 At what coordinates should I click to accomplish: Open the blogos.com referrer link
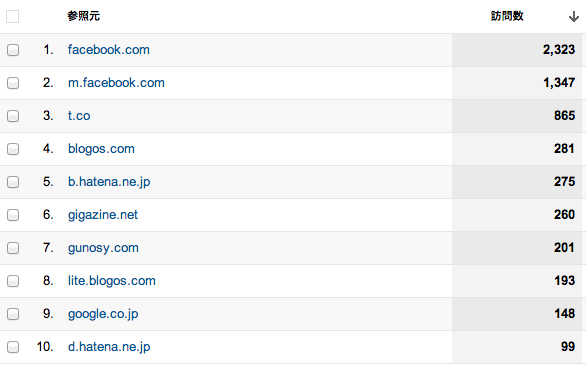tap(101, 149)
